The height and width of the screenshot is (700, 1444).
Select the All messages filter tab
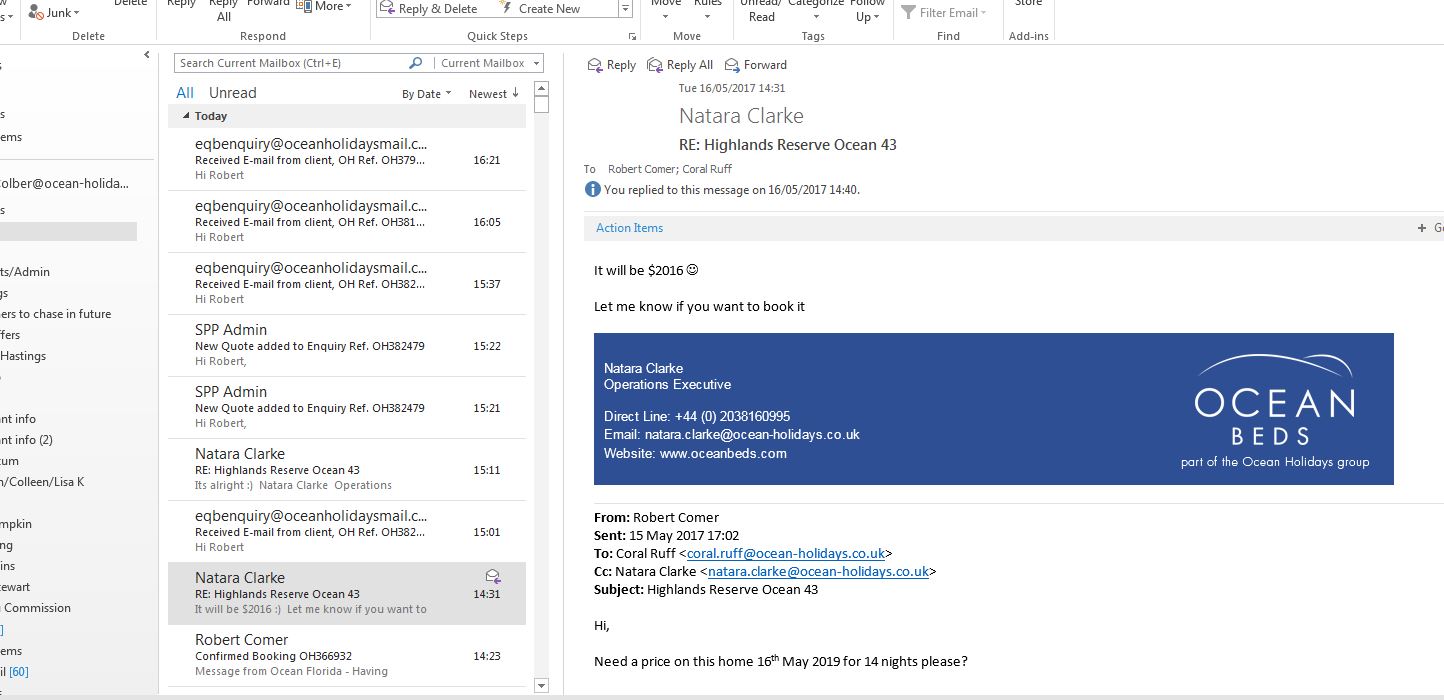[185, 93]
